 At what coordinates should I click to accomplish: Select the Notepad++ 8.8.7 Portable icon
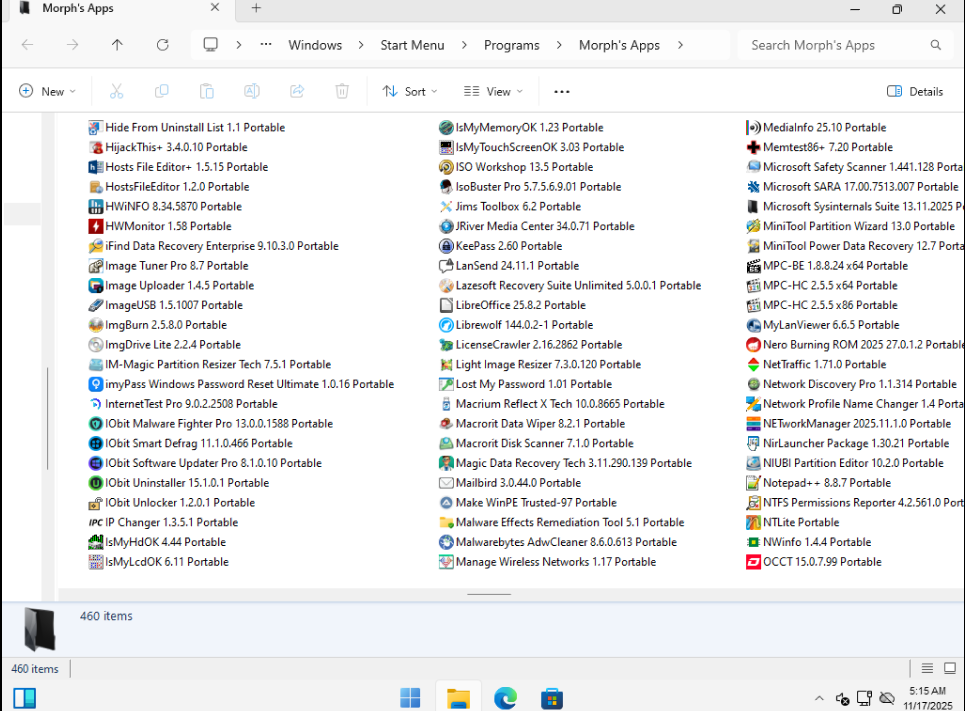click(x=754, y=483)
